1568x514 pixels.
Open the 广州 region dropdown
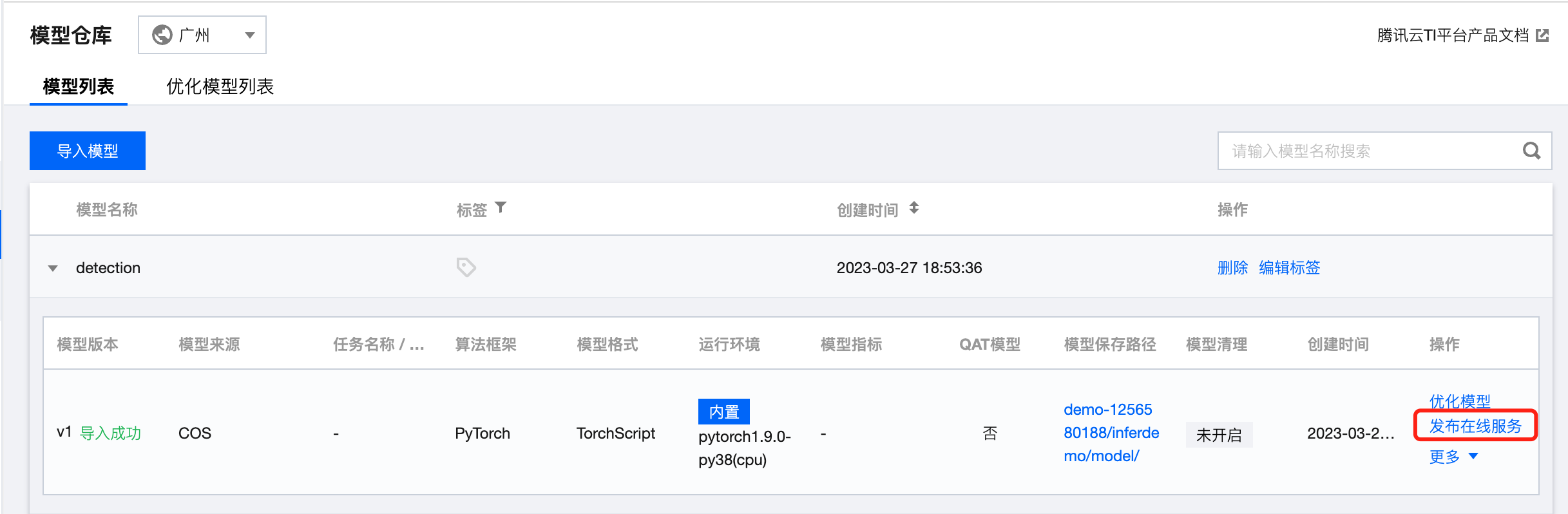(x=202, y=35)
